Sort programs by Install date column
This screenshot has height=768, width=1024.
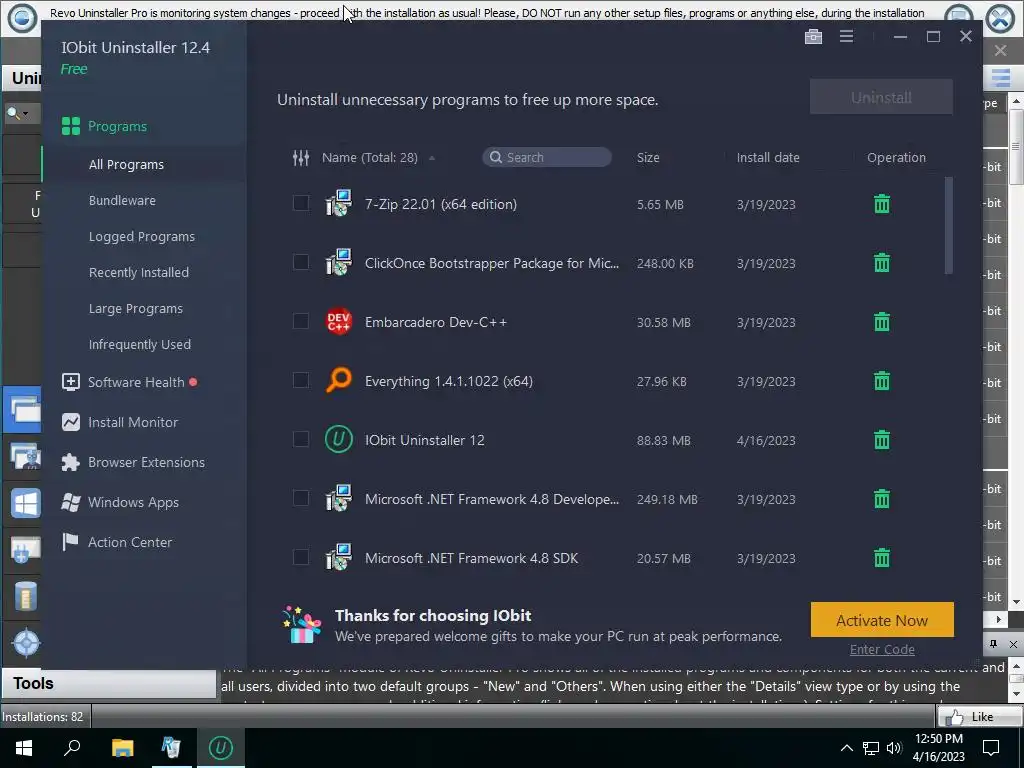click(x=768, y=157)
